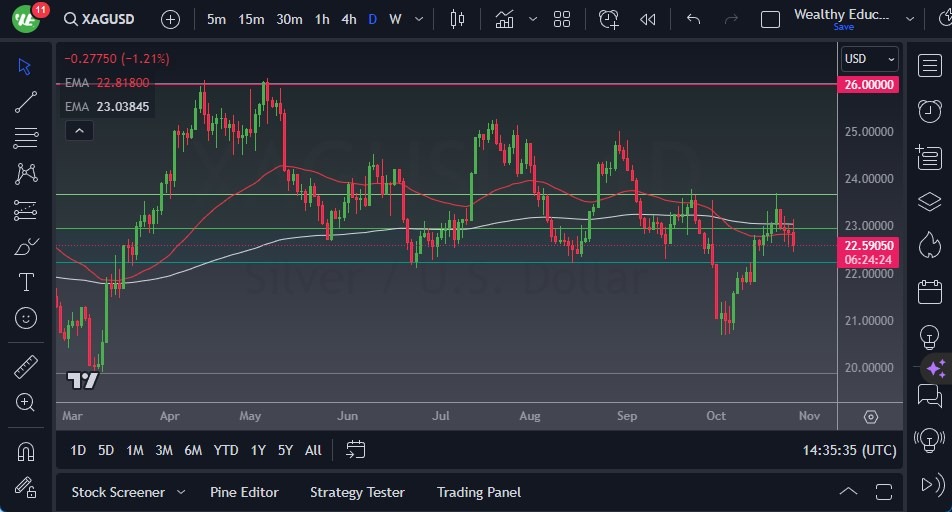Collapse the indicator legend arrow

tap(78, 130)
